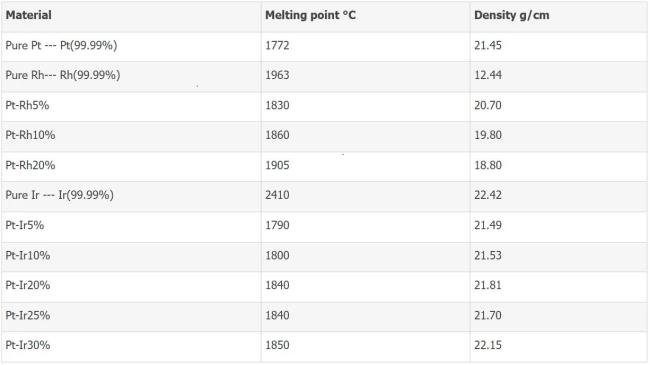Viewport: 650px width, 365px height.
Task: Select melting point value 1772
Action: pos(277,45)
